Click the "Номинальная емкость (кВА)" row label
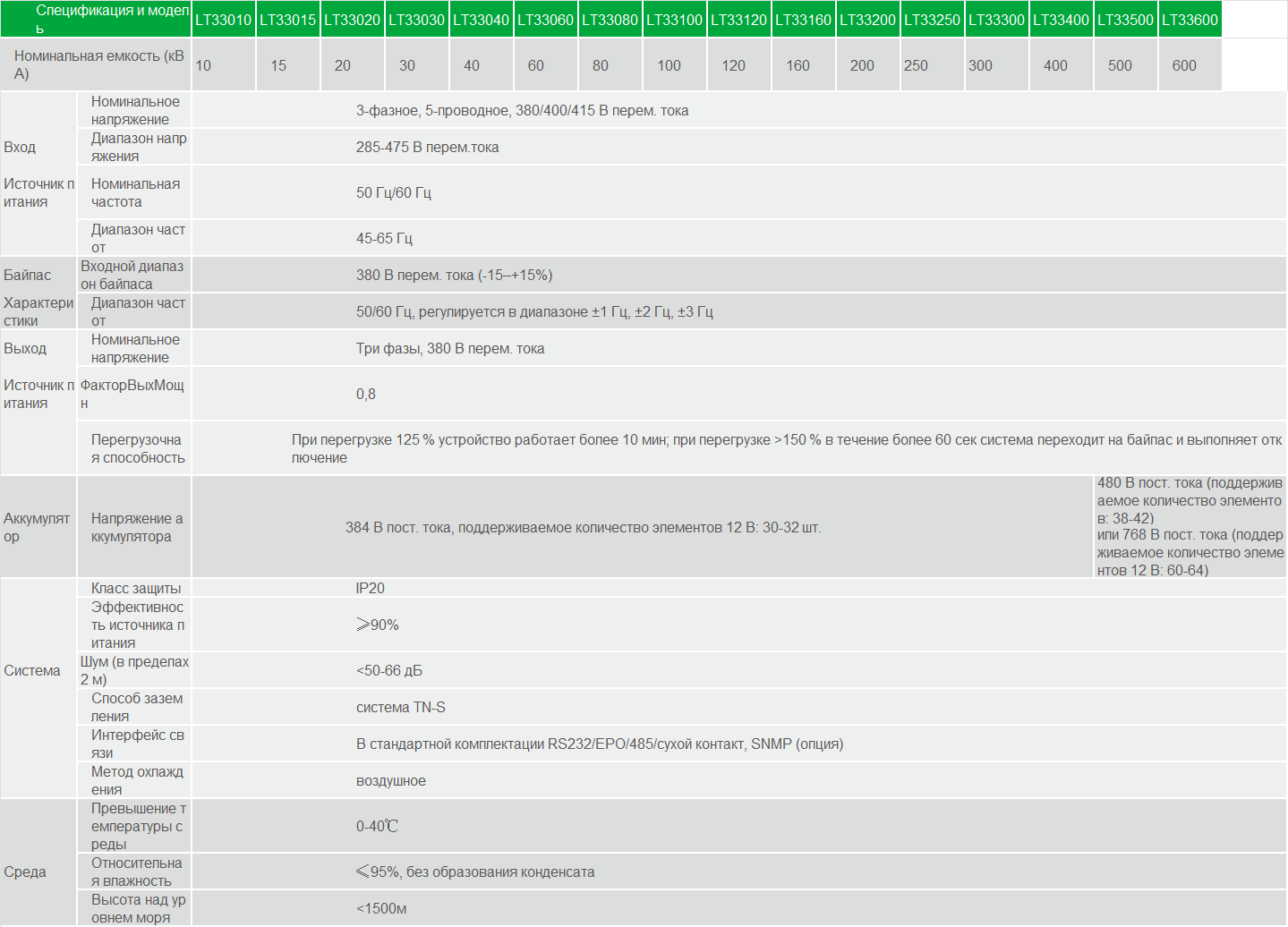The height and width of the screenshot is (927, 1288). 97,65
